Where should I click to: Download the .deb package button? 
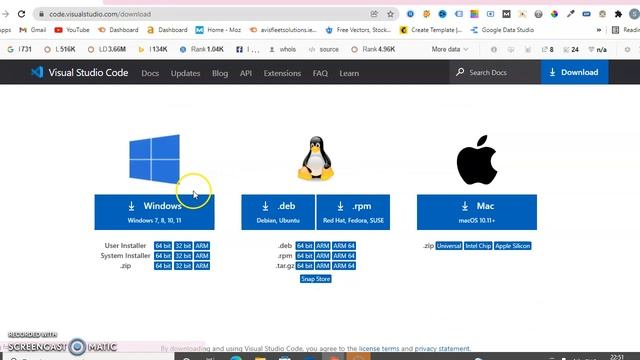(x=278, y=212)
